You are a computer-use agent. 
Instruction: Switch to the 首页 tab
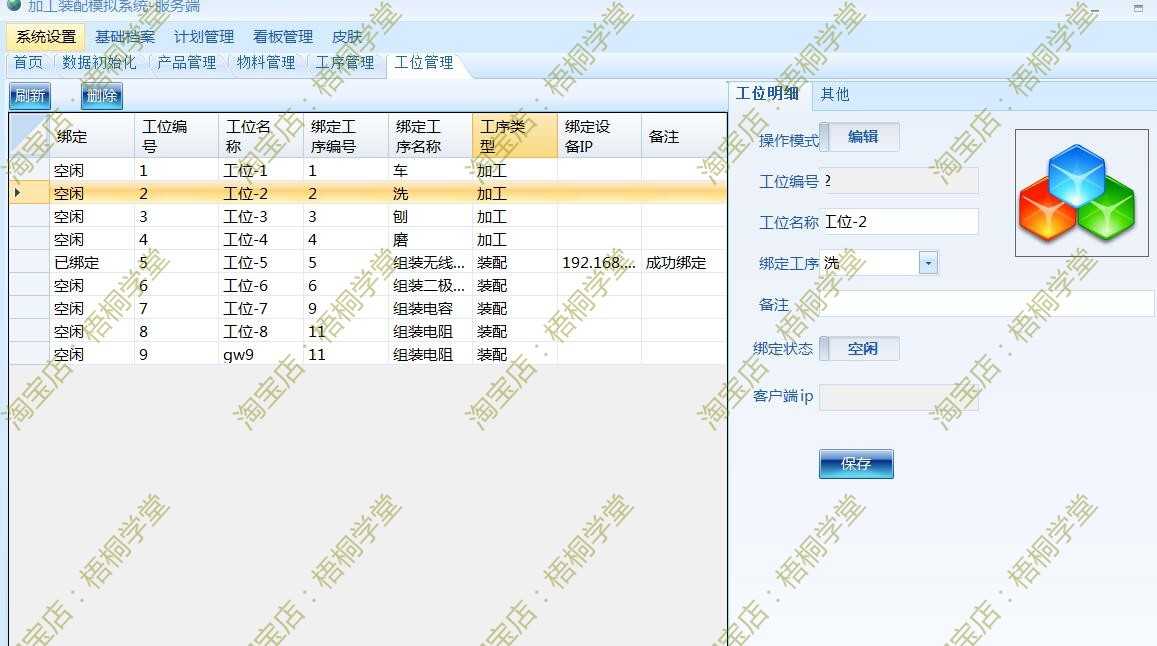(x=29, y=63)
